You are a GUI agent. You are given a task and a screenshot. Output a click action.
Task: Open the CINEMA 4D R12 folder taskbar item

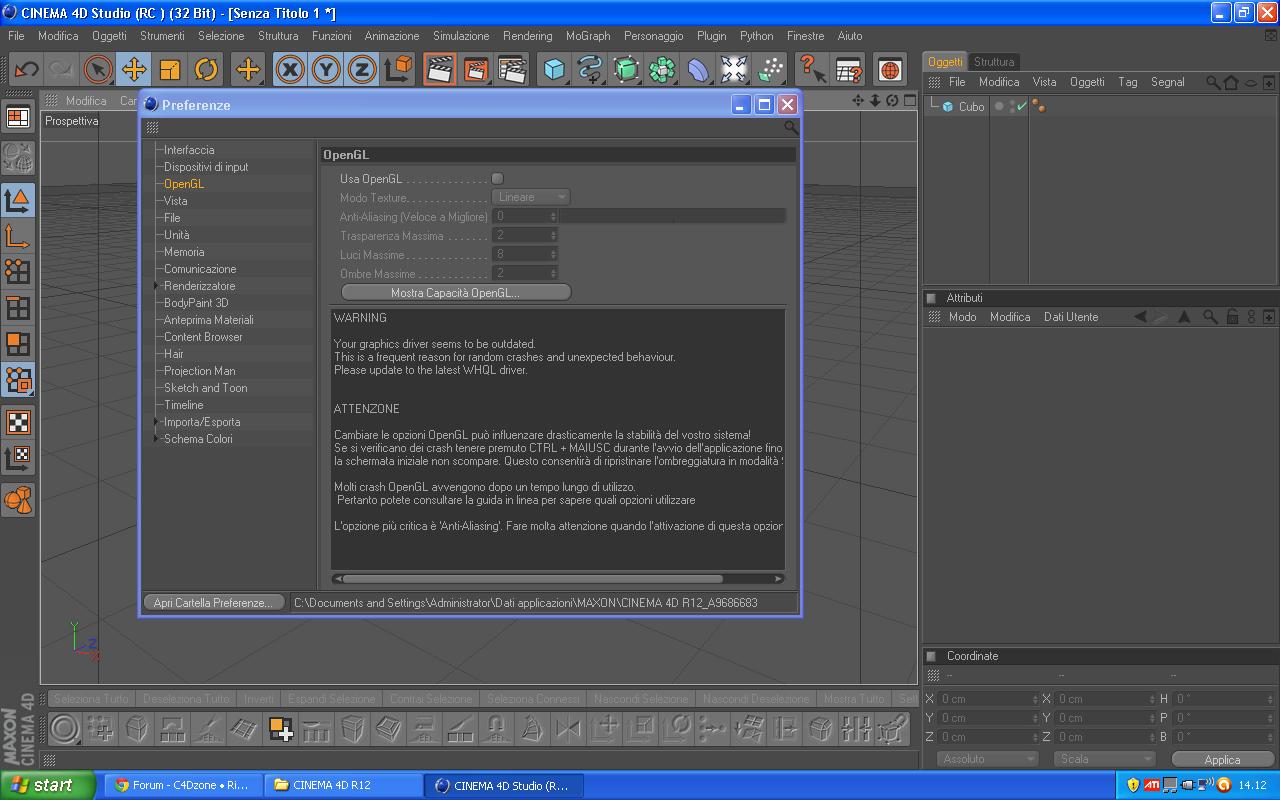click(343, 785)
